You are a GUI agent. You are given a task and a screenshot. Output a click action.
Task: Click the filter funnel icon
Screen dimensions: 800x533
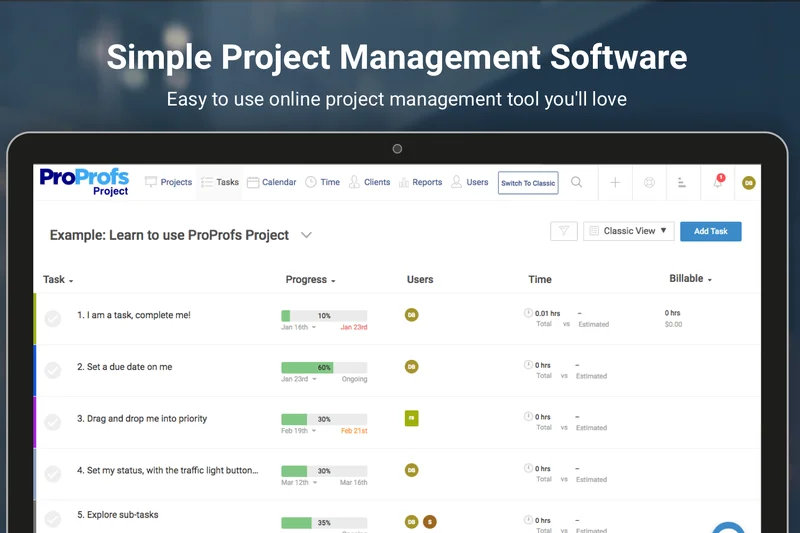tap(564, 231)
